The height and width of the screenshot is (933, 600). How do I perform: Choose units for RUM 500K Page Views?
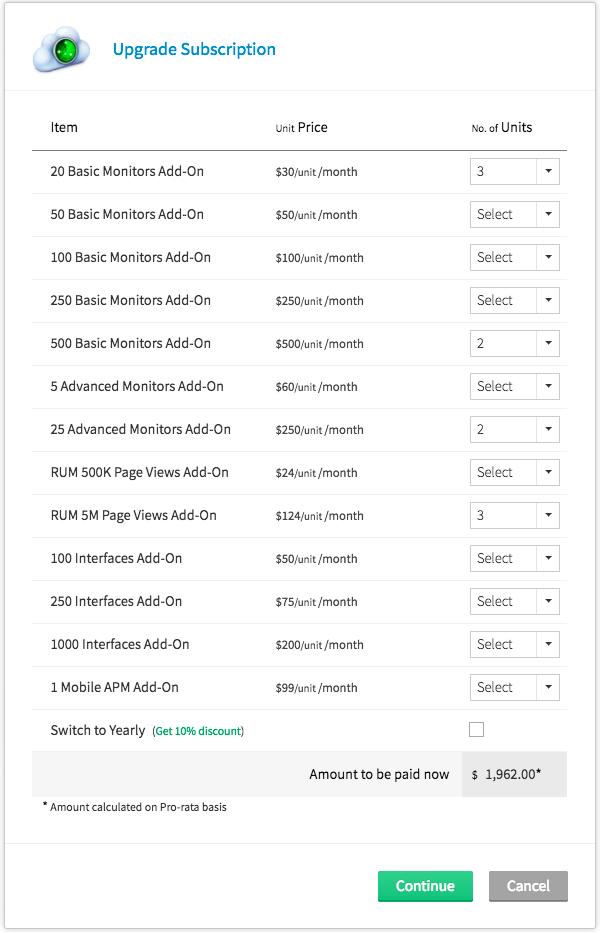(x=514, y=473)
